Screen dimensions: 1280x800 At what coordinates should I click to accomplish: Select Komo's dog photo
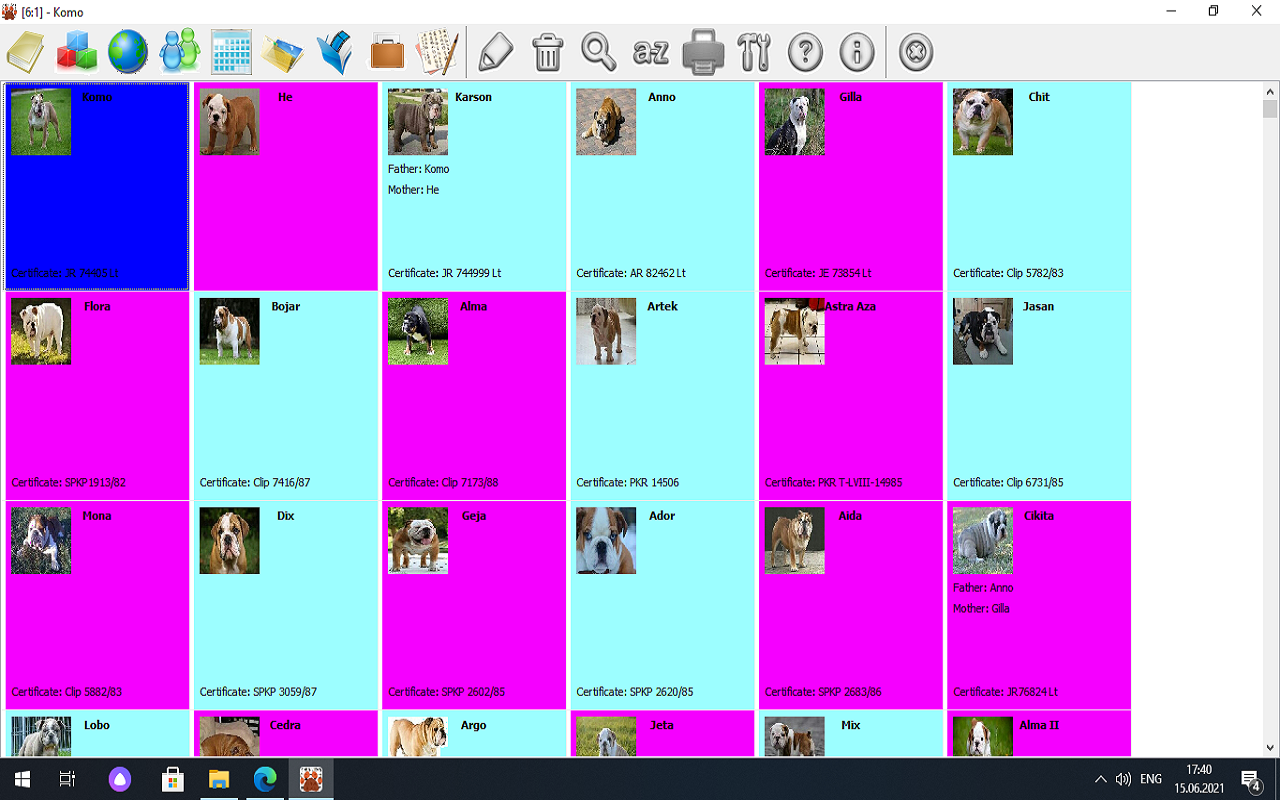tap(41, 122)
